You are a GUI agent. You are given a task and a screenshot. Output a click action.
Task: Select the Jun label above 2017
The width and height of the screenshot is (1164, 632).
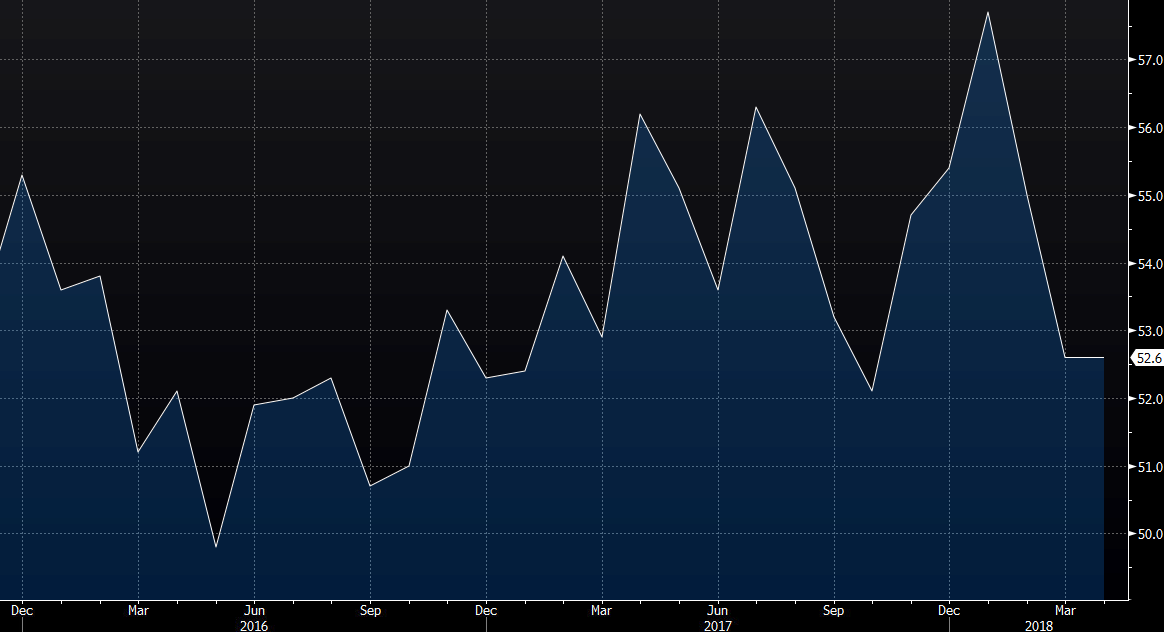[x=718, y=610]
